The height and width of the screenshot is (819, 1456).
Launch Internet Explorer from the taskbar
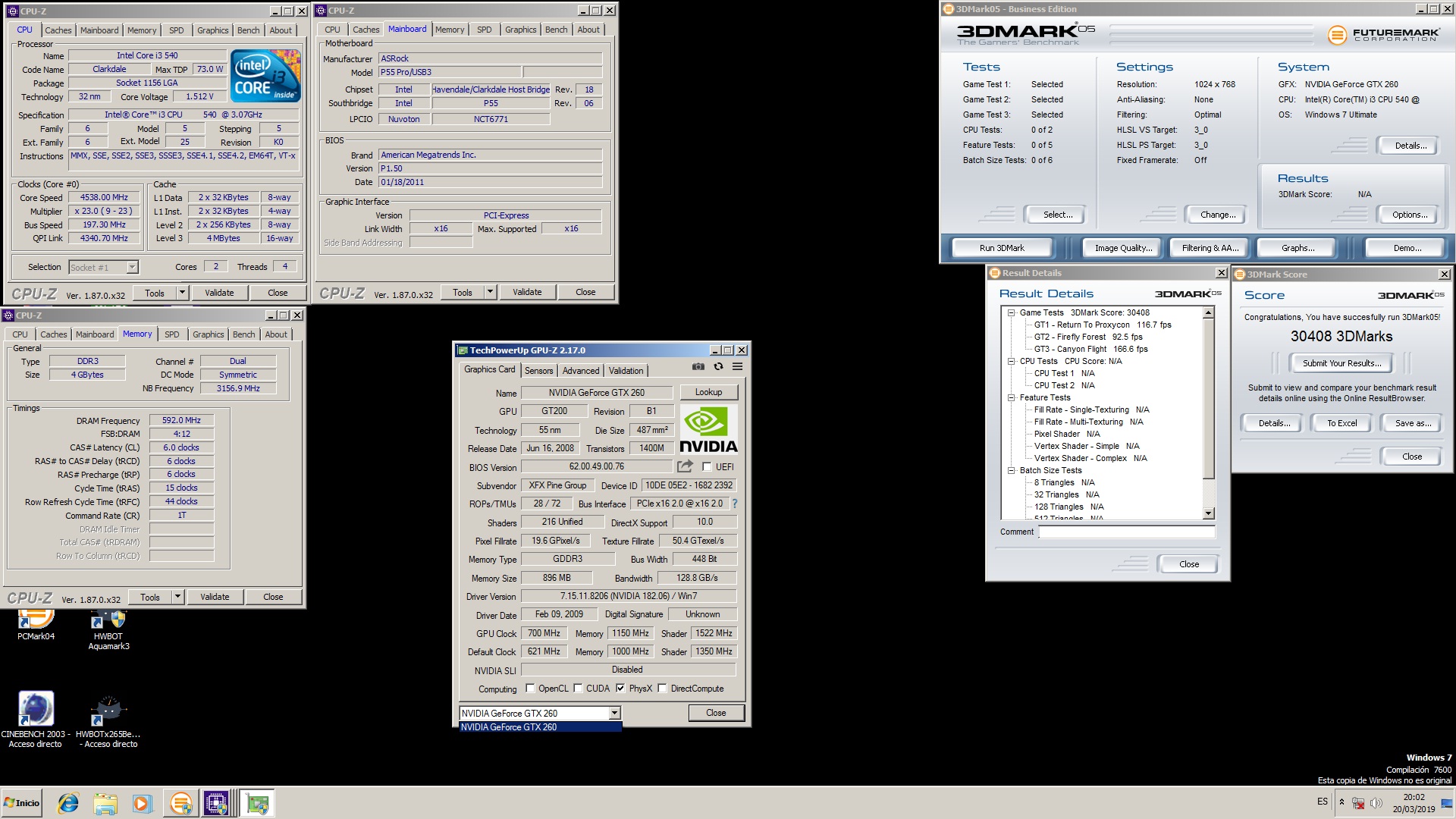[68, 803]
